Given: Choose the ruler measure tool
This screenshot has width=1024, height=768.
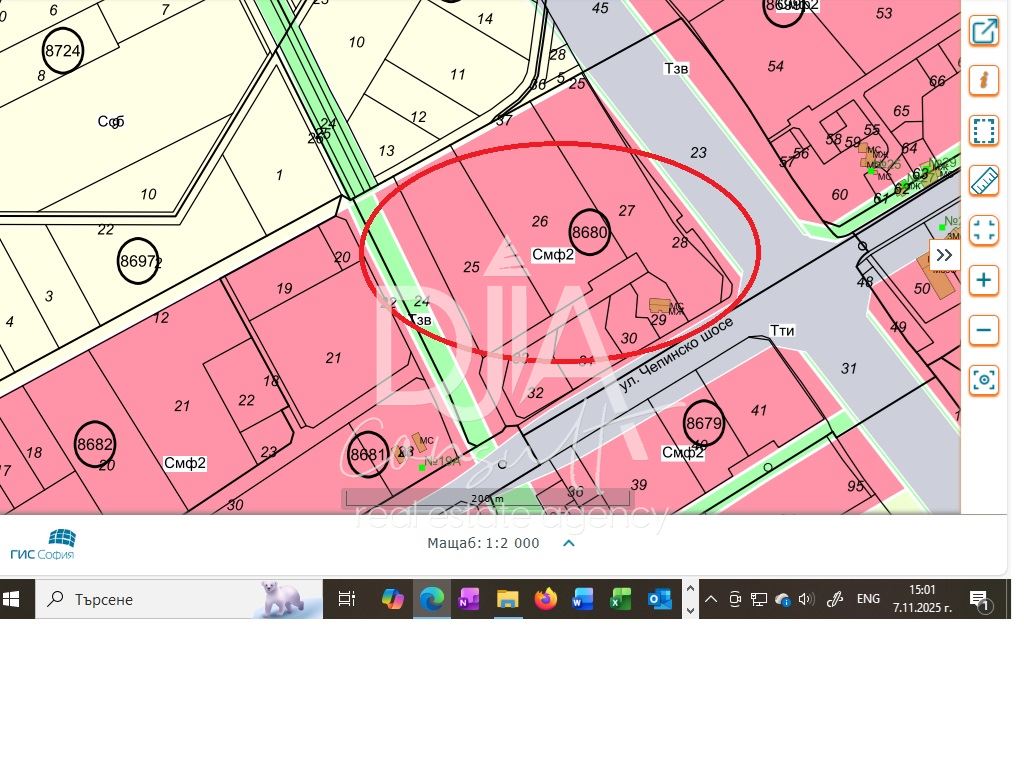Looking at the screenshot, I should 984,181.
